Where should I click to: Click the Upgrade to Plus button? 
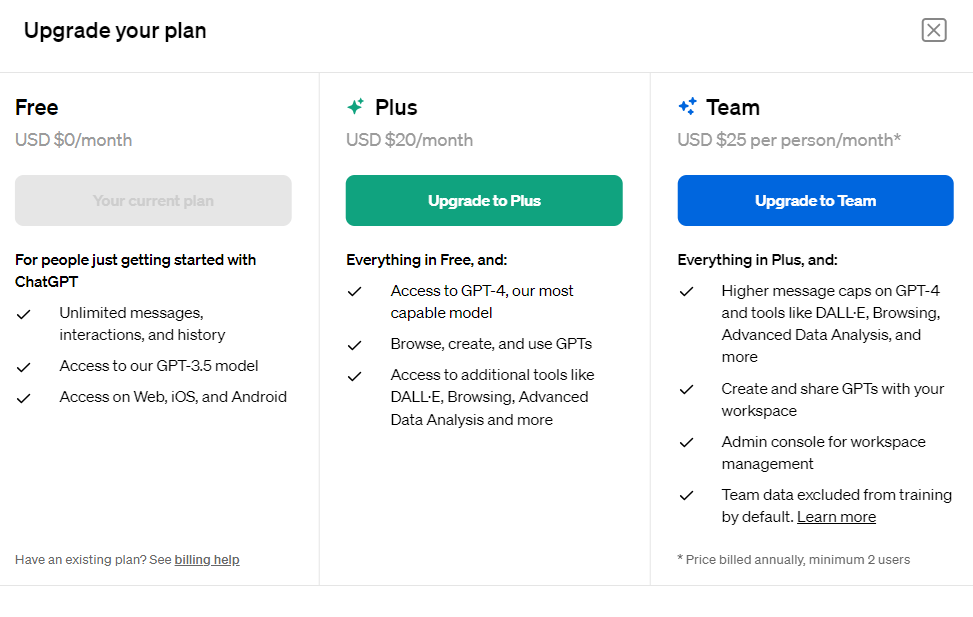[x=484, y=200]
